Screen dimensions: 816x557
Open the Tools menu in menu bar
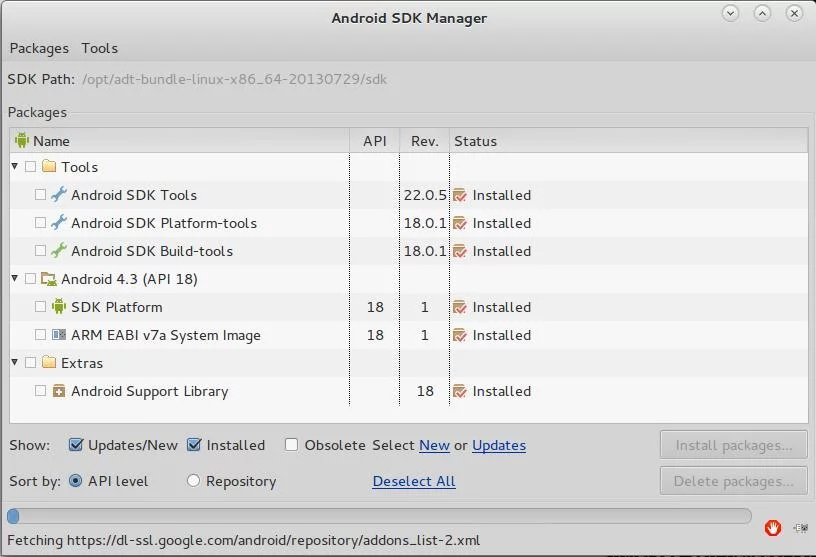tap(99, 48)
